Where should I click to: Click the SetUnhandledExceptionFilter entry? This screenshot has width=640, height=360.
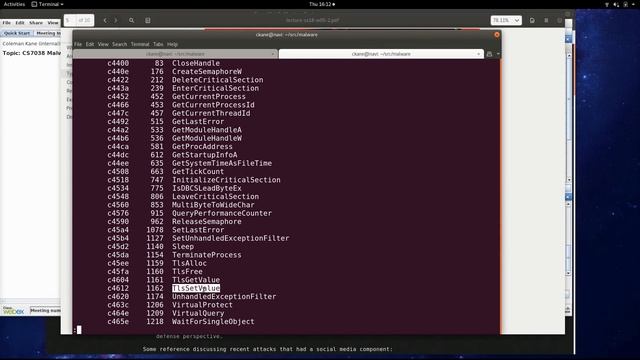click(x=231, y=238)
